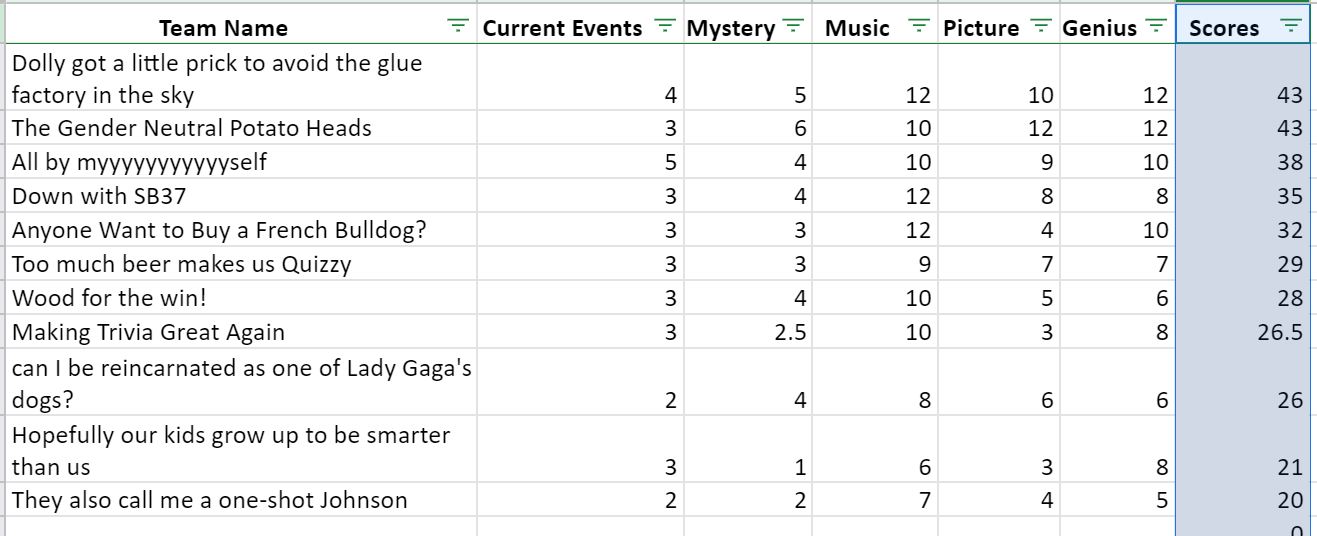The width and height of the screenshot is (1317, 536).
Task: Click the Music column filter icon
Action: pyautogui.click(x=920, y=26)
